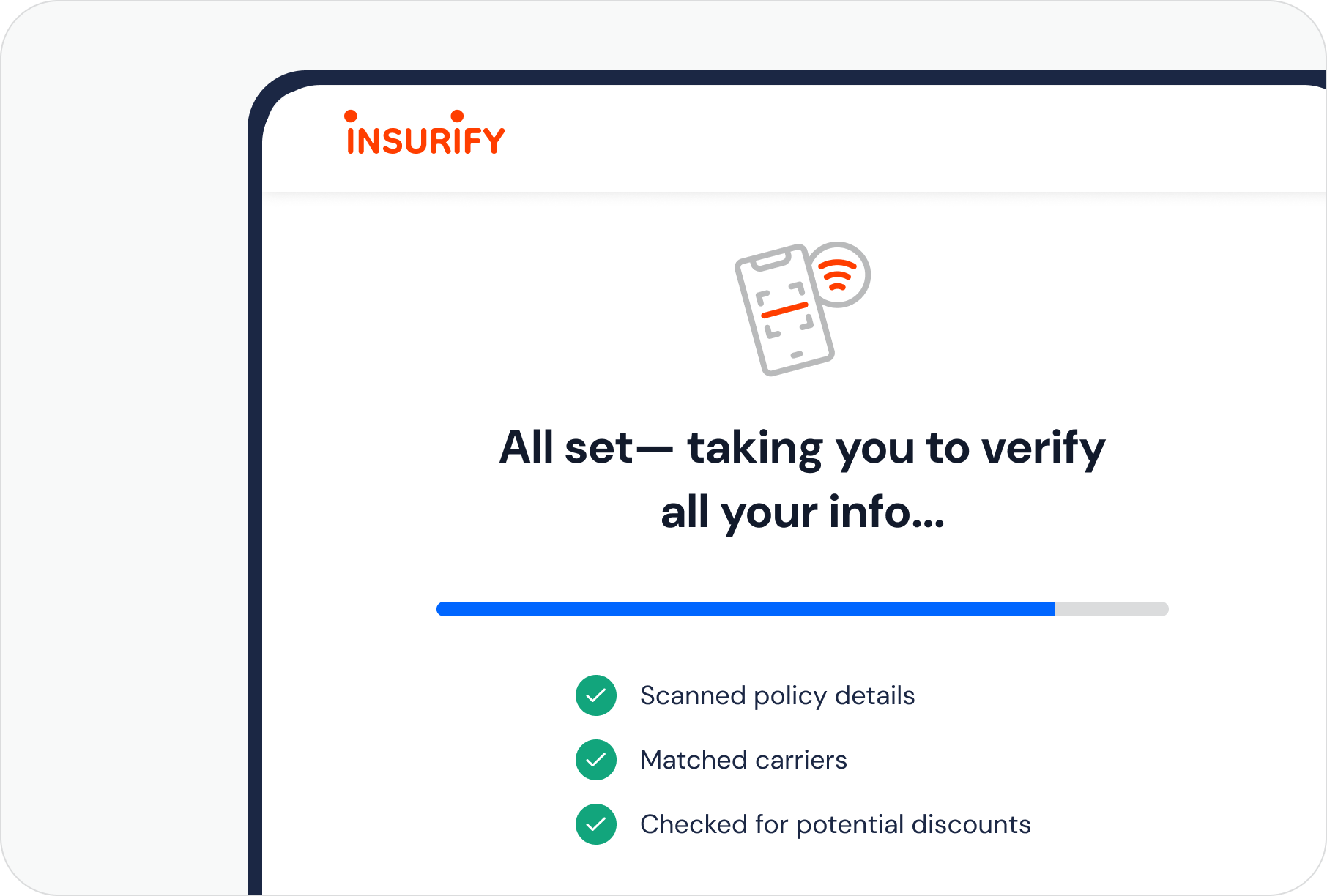Screen dimensions: 1327x896
Task: Click the green check beside Matched carriers
Action: (x=596, y=760)
